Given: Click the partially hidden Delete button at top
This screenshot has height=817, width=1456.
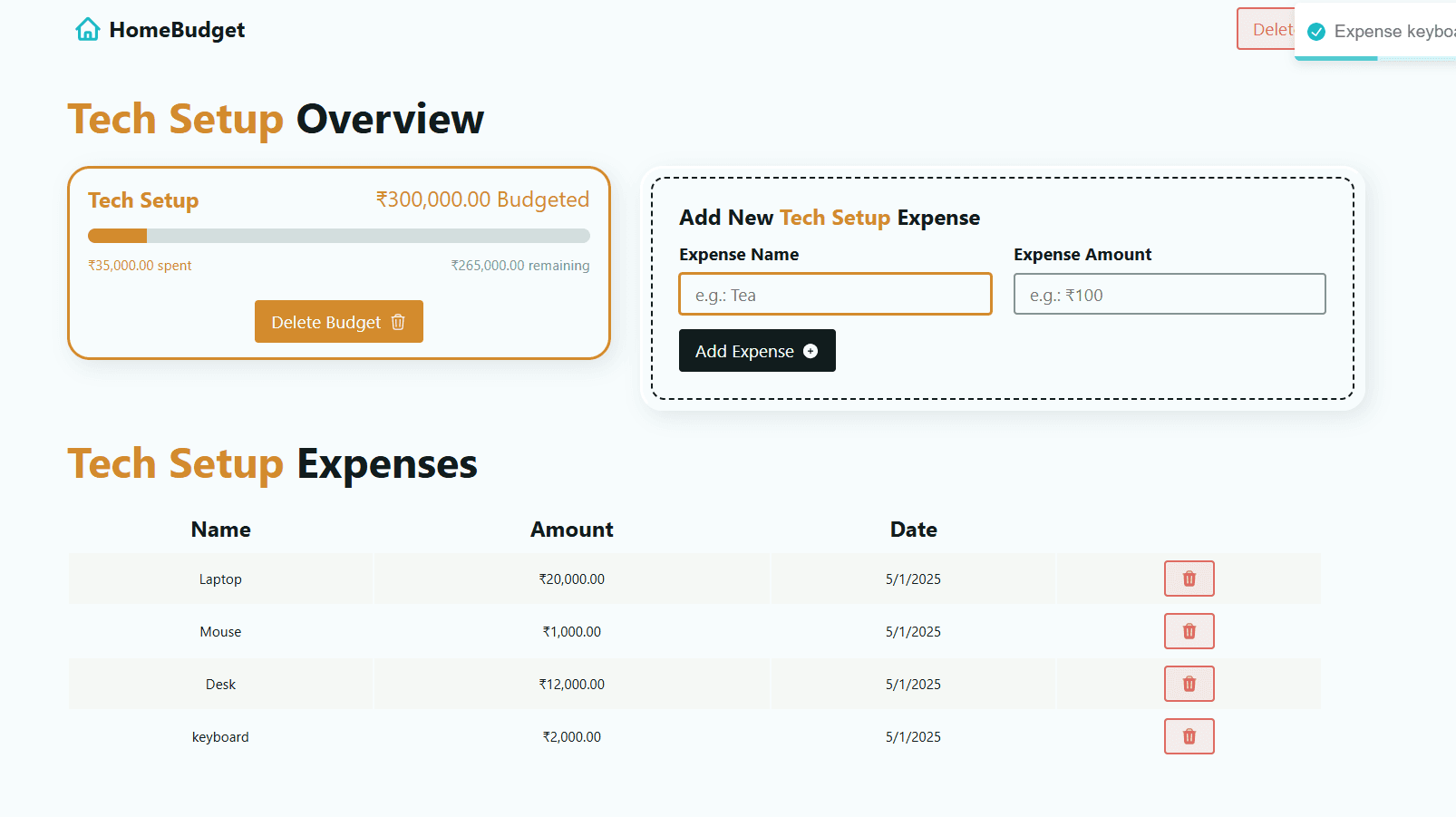Looking at the screenshot, I should point(1267,29).
